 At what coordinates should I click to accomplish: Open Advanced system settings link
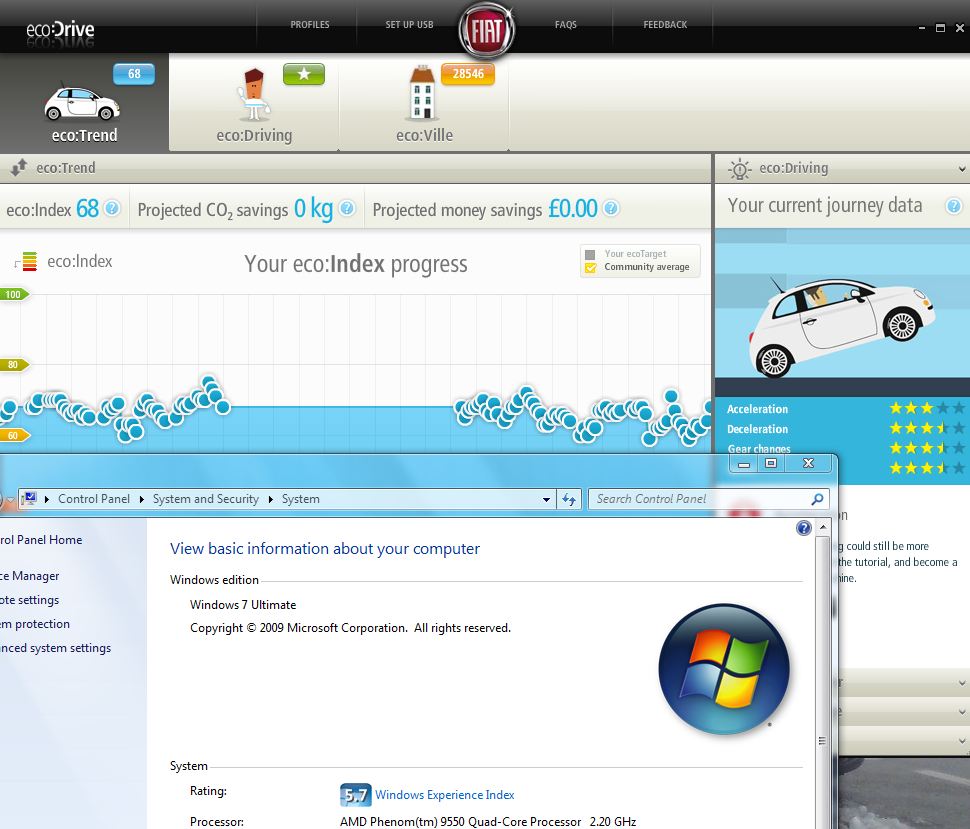pyautogui.click(x=56, y=648)
